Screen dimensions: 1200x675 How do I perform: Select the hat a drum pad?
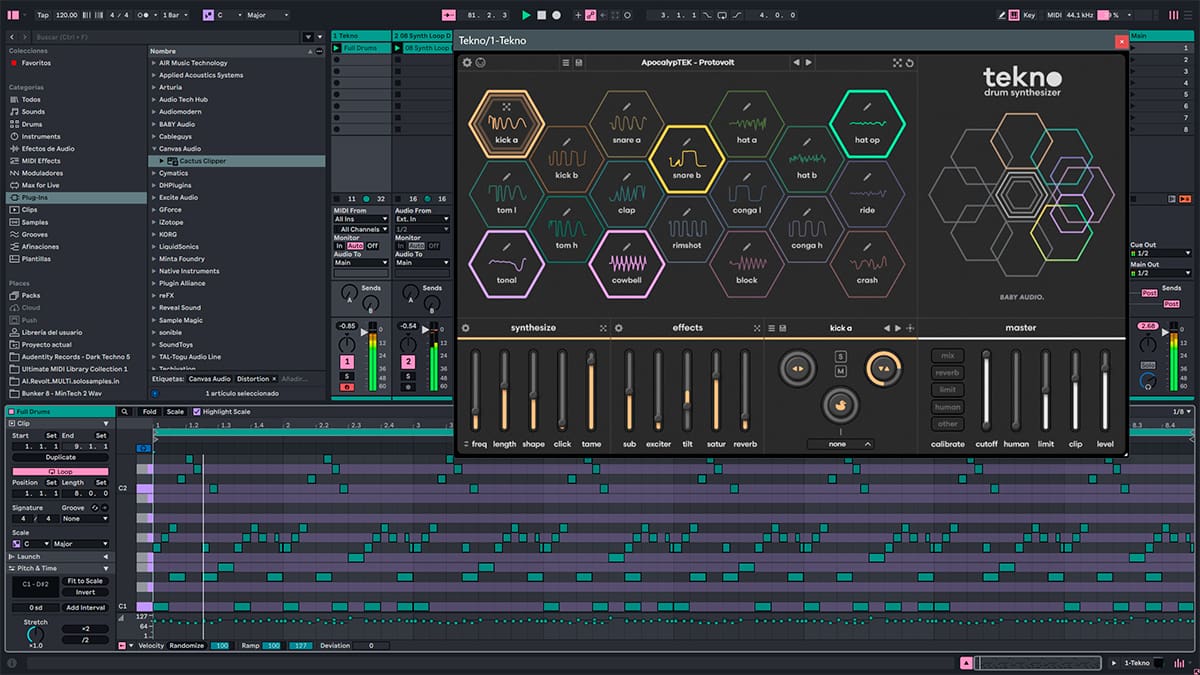click(x=747, y=125)
